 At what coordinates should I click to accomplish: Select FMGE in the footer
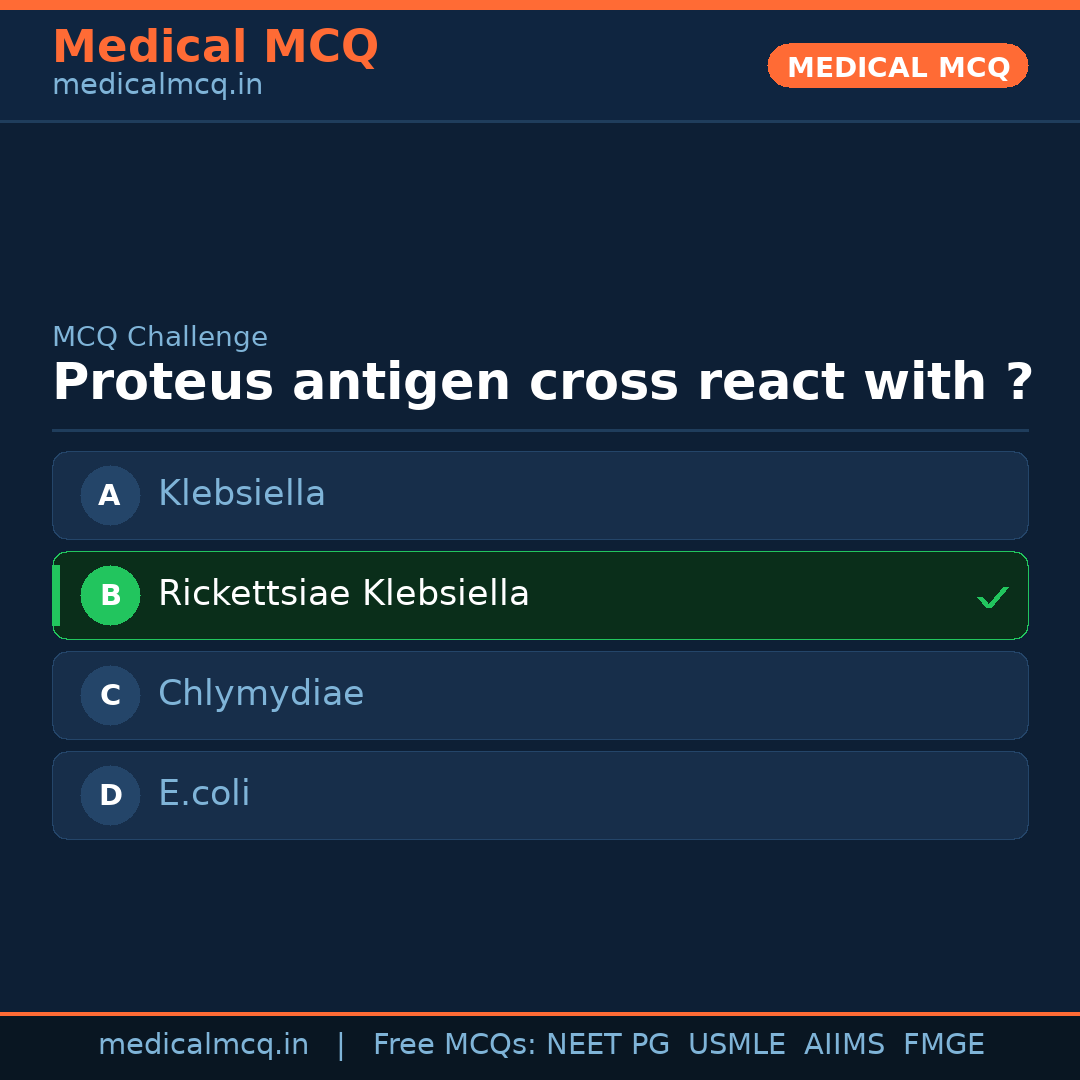click(x=943, y=1045)
